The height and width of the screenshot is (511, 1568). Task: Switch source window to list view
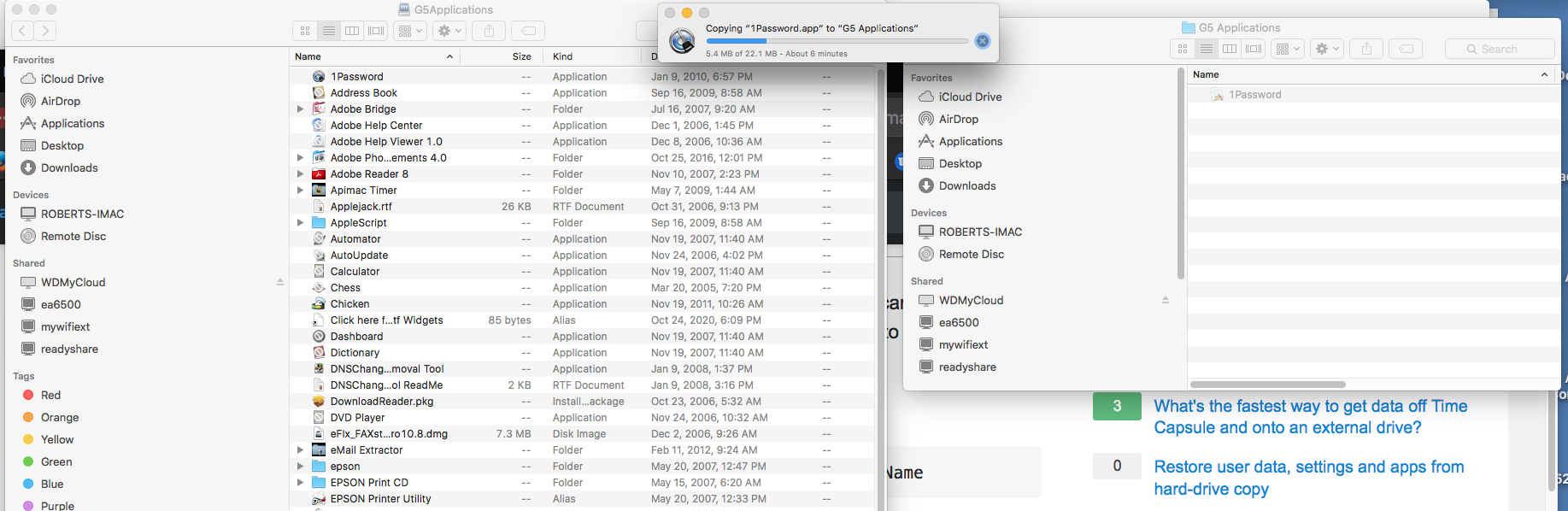coord(328,31)
